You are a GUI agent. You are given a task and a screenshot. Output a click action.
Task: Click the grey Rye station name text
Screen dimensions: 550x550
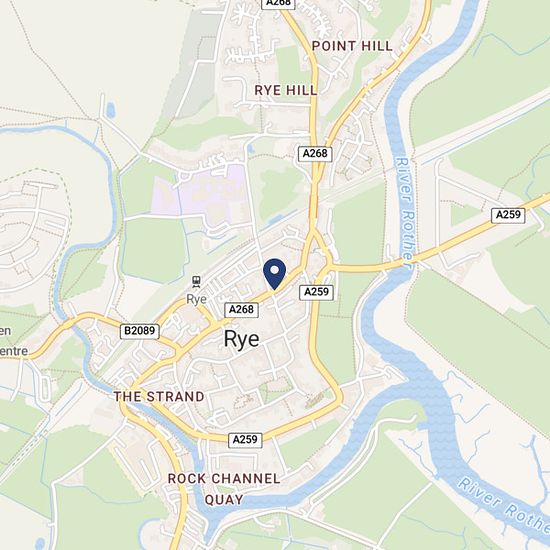196,299
